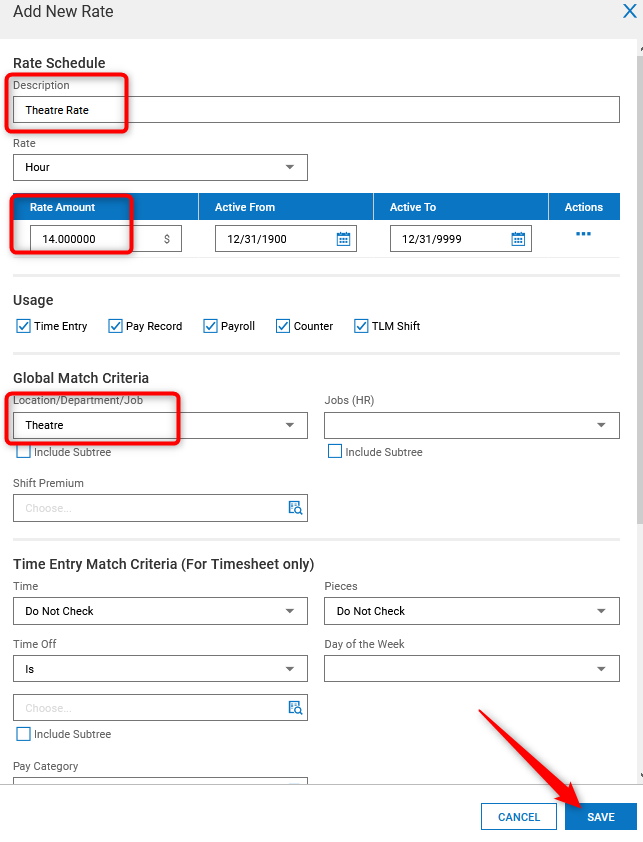Open the Time Off criteria lookup search
Viewport: 643px width, 842px height.
click(295, 706)
